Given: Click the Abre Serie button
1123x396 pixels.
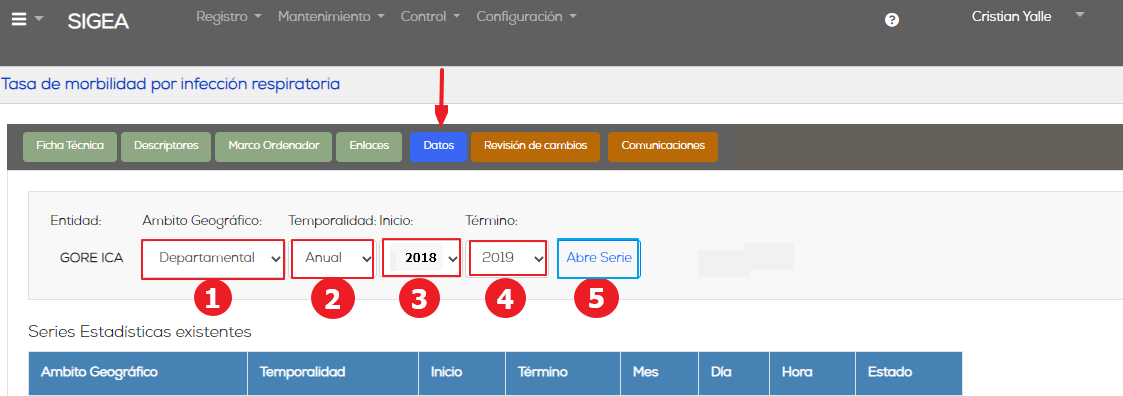Looking at the screenshot, I should point(599,258).
